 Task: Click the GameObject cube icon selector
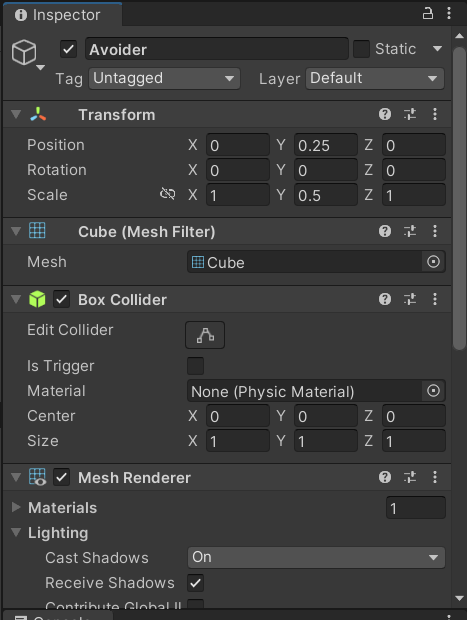26,53
